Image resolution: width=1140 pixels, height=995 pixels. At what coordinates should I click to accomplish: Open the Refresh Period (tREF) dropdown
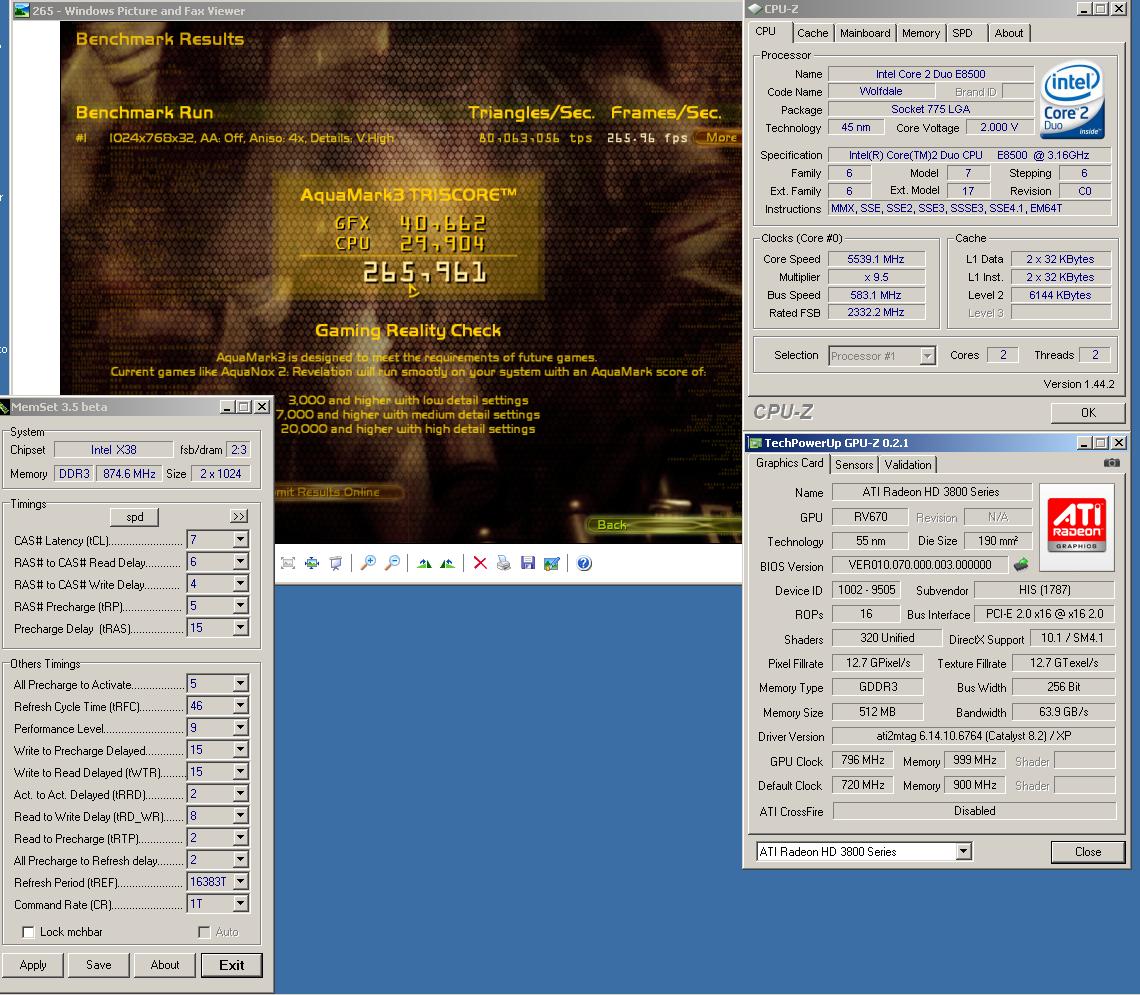(x=241, y=882)
